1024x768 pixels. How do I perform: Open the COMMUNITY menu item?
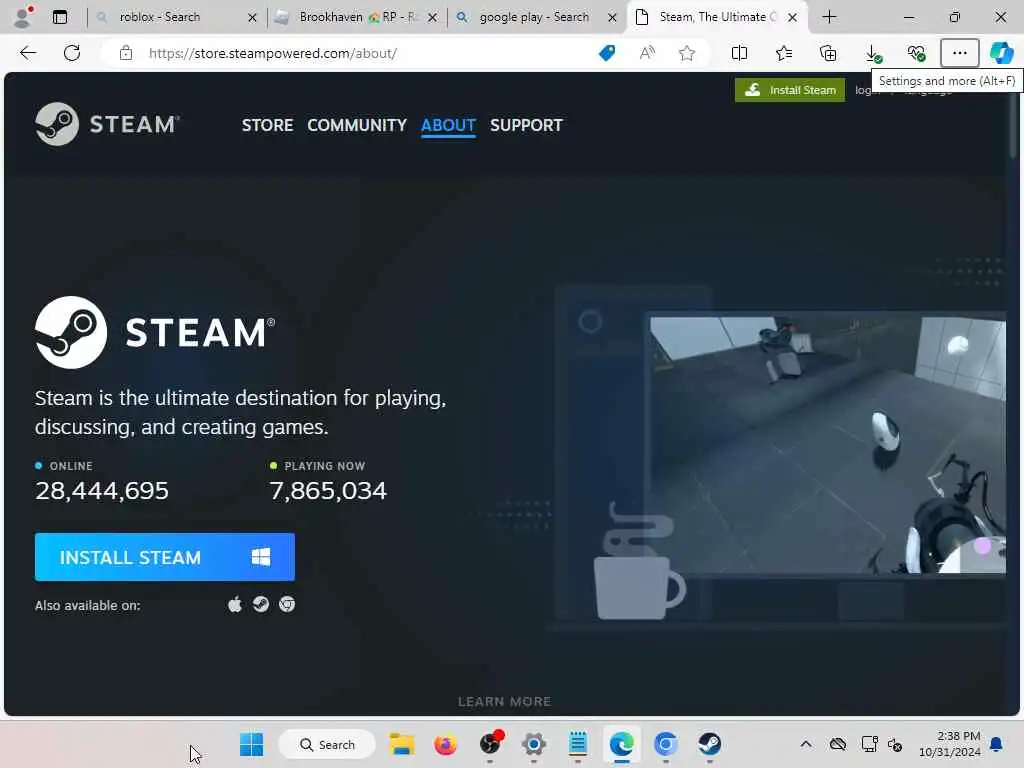(x=357, y=125)
